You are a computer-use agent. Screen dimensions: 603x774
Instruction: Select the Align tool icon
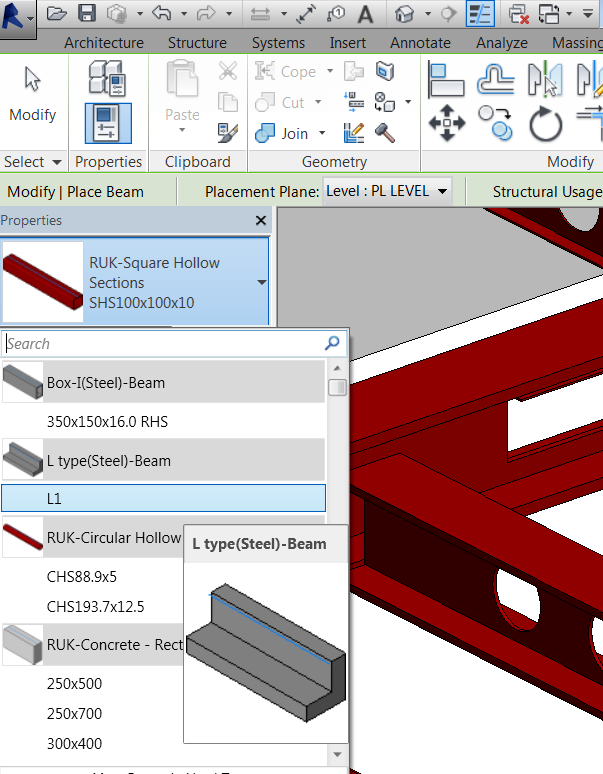(446, 79)
